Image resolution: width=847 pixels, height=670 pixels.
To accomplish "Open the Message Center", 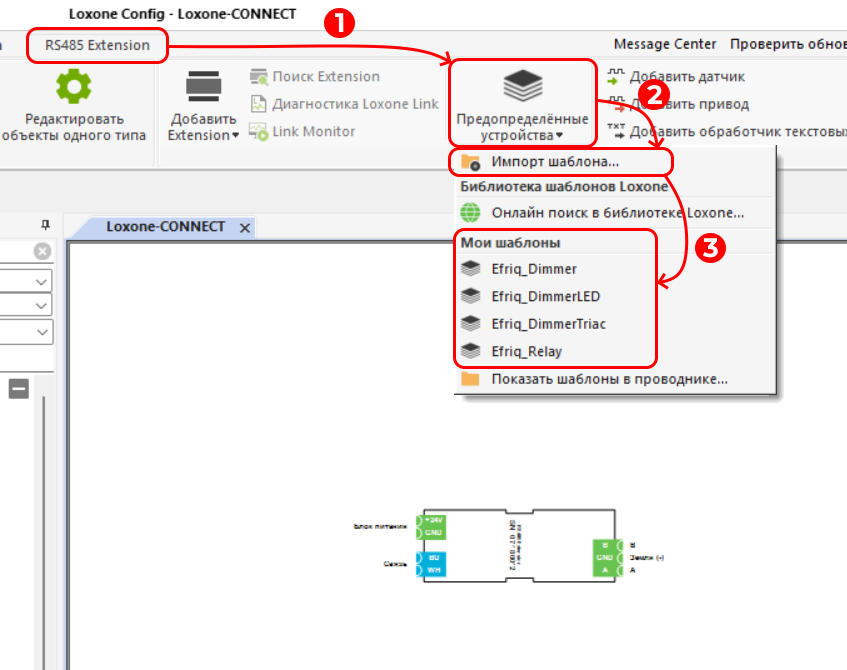I will click(665, 44).
